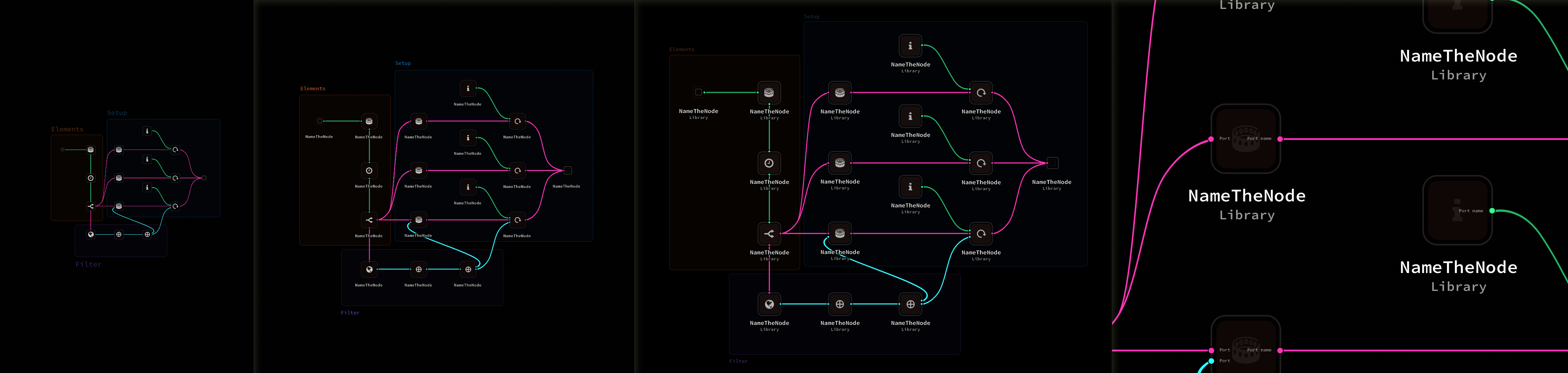Viewport: 1568px width, 373px height.
Task: Select the share node in the large graph's Elements group
Action: (769, 233)
